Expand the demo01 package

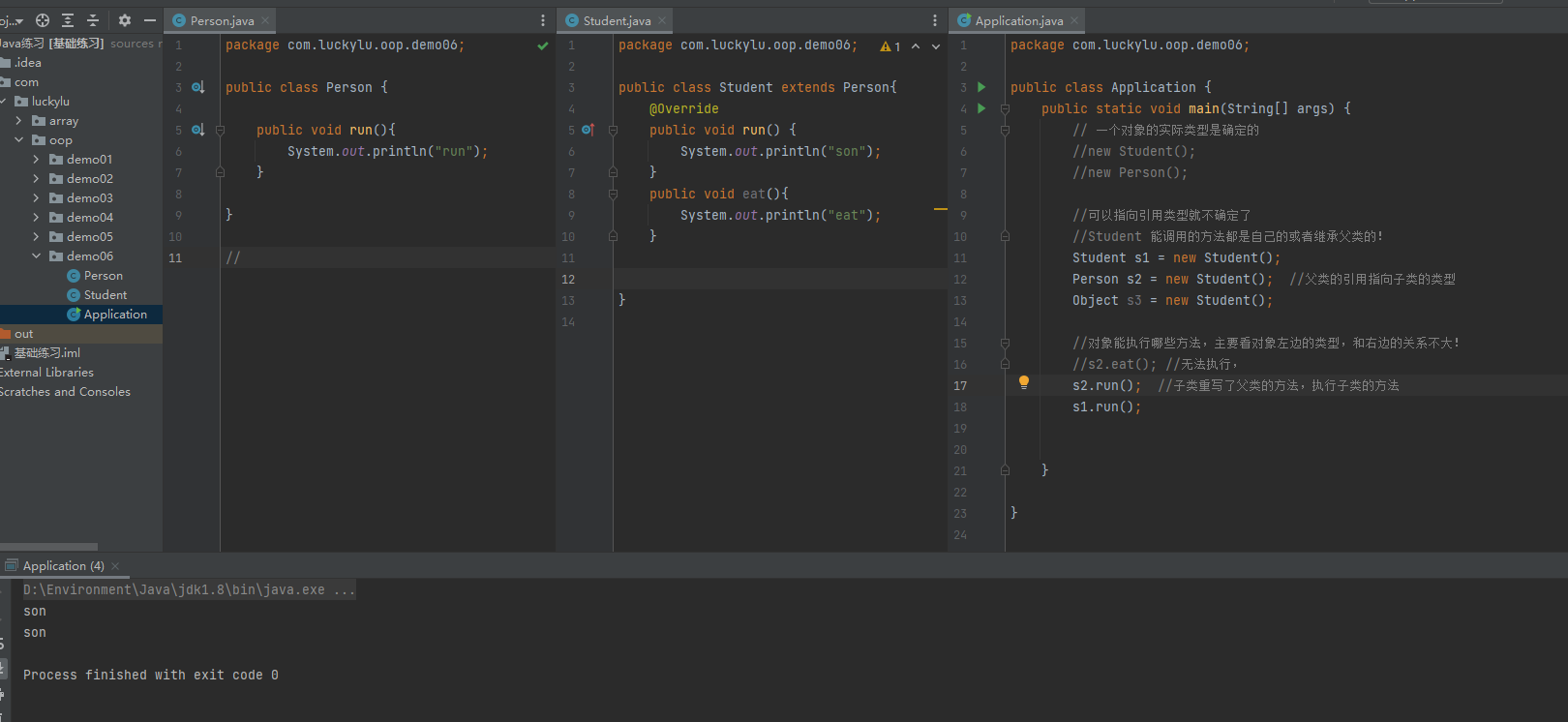point(36,160)
